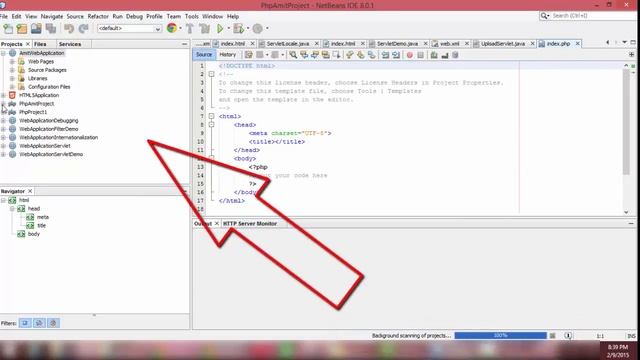The image size is (640, 360).
Task: Minimize the Output panel group
Action: click(631, 224)
